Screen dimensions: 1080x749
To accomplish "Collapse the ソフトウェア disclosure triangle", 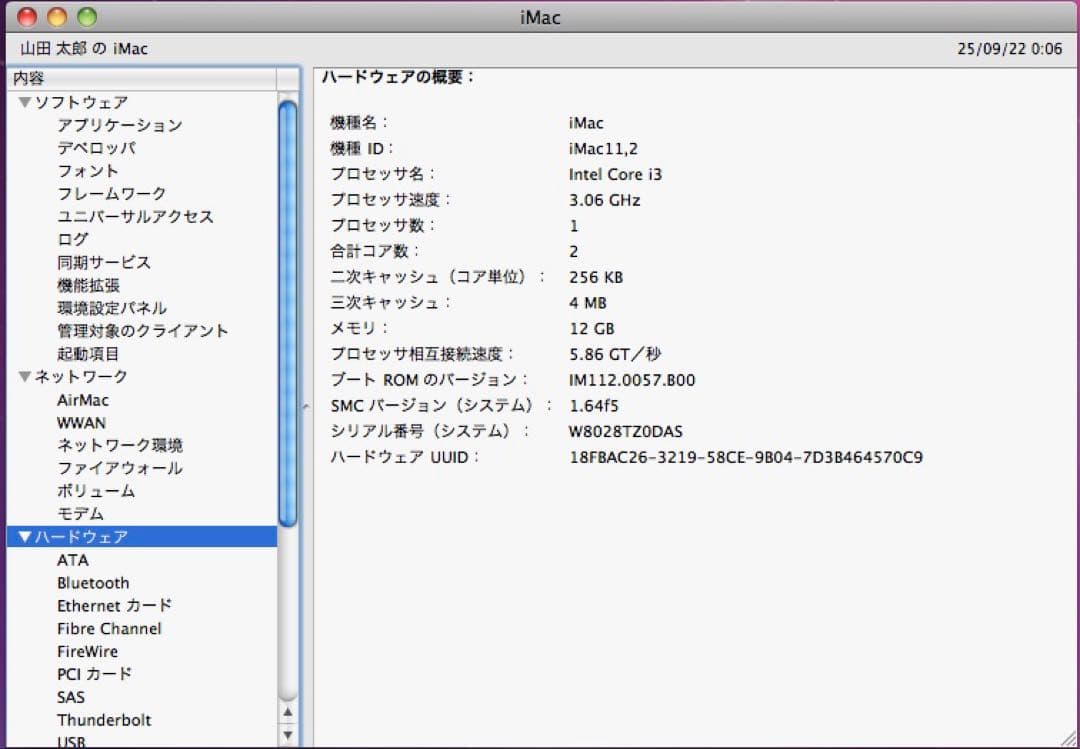I will click(23, 102).
